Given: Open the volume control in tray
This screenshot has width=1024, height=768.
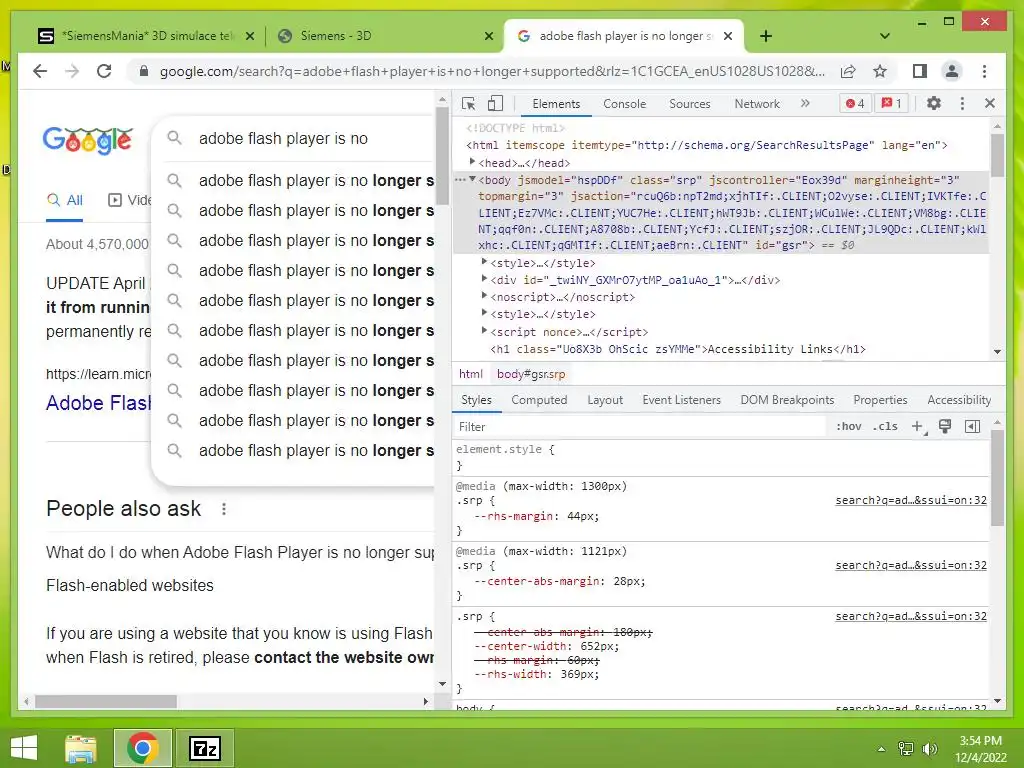Looking at the screenshot, I should click(x=929, y=748).
